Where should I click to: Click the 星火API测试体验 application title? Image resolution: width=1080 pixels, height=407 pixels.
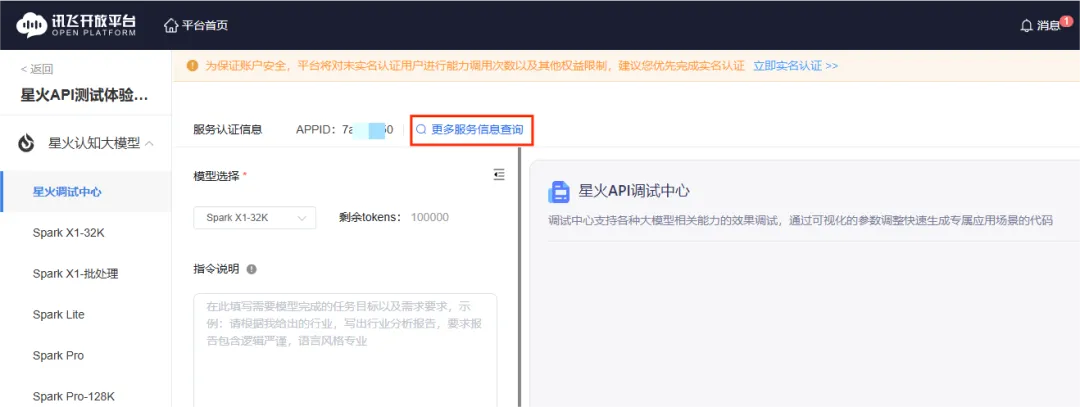tap(84, 95)
